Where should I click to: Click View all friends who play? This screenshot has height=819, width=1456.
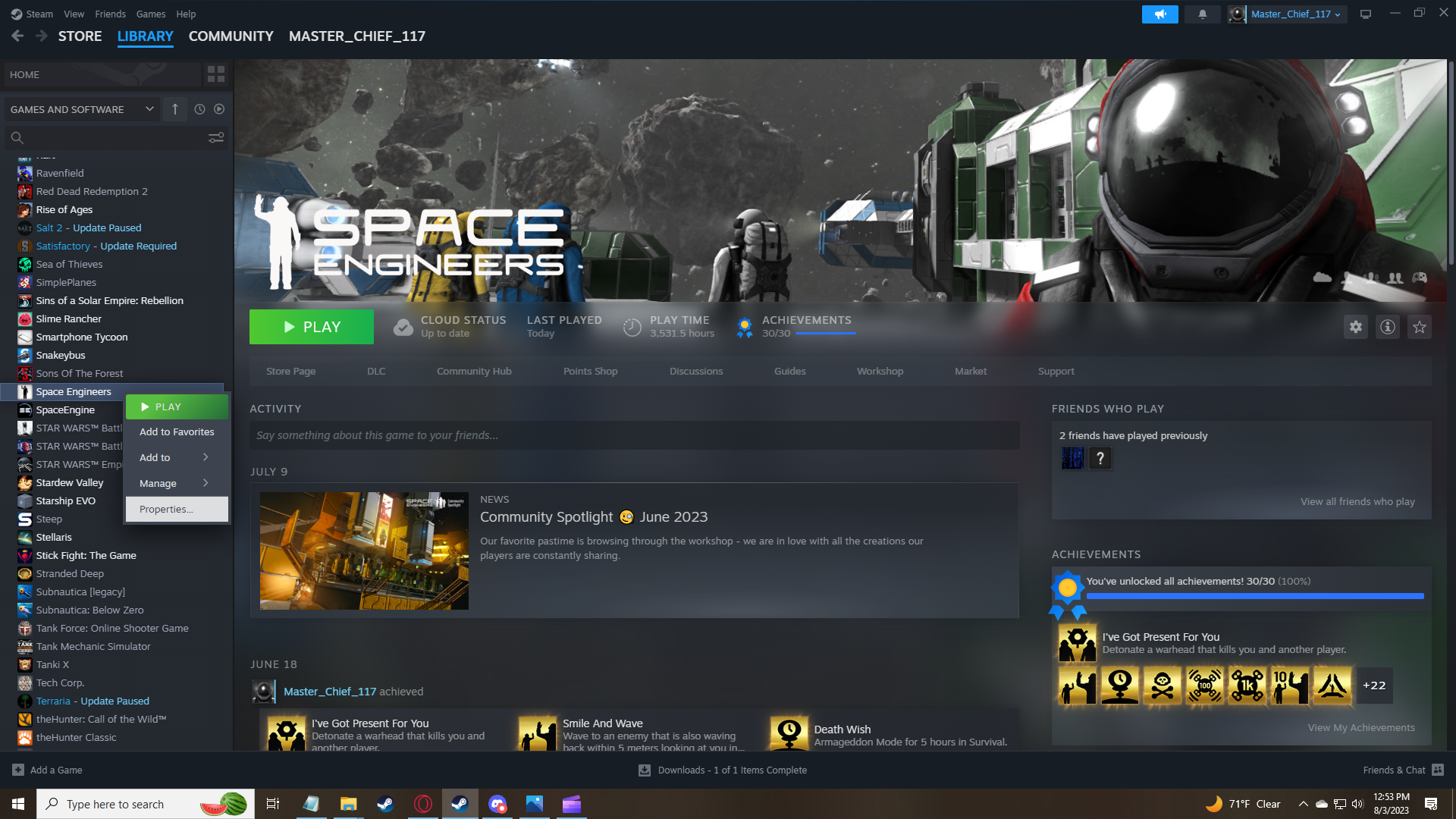click(1357, 501)
